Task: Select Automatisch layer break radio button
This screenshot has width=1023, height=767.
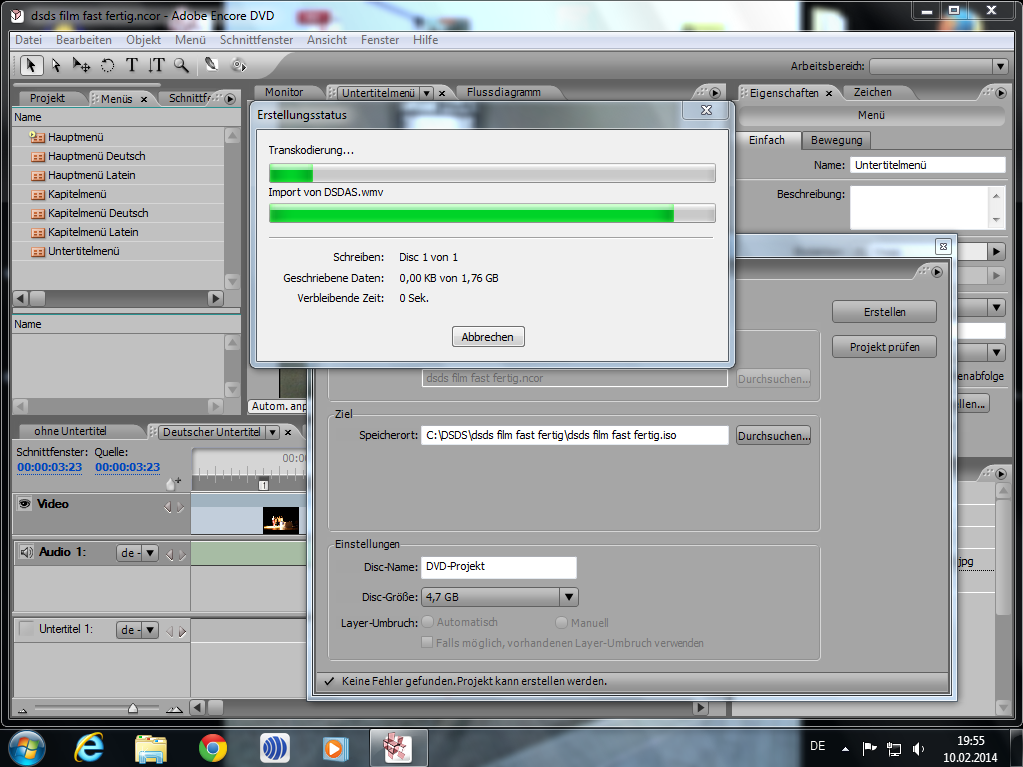Action: pyautogui.click(x=428, y=622)
